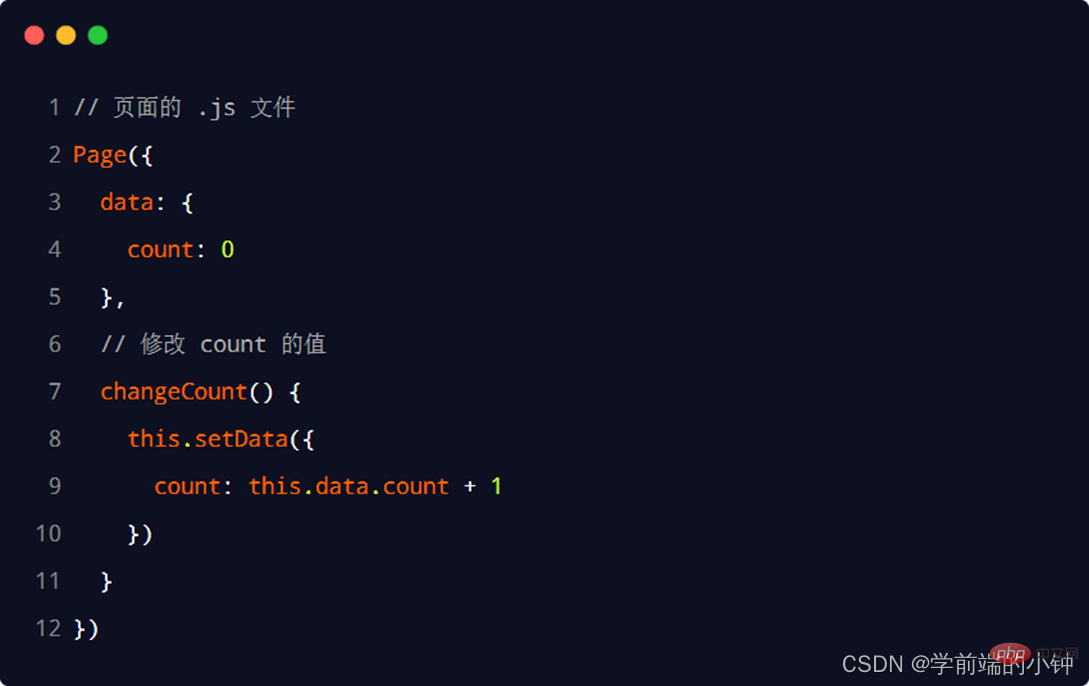Click line number 1
The width and height of the screenshot is (1089, 686).
coord(55,108)
